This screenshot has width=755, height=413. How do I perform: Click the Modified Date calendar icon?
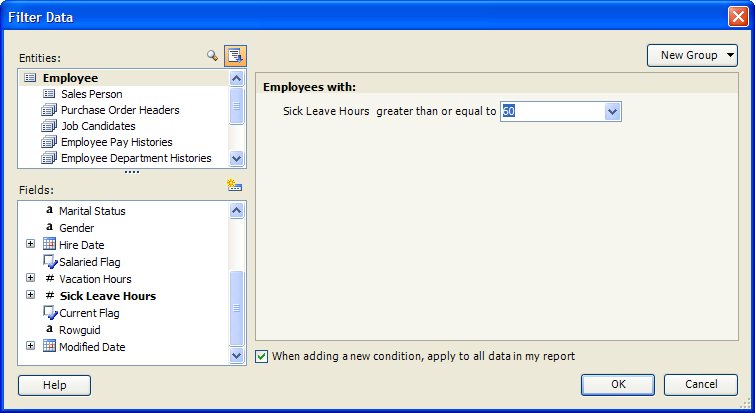click(49, 346)
